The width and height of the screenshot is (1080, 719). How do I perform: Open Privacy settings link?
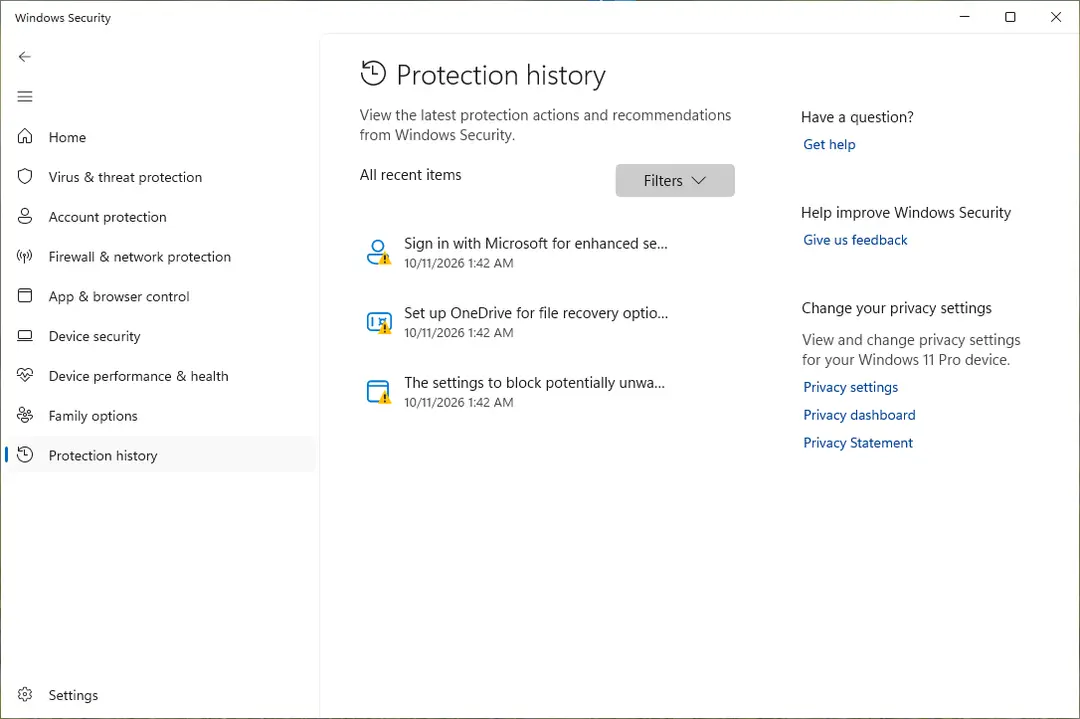pos(851,387)
